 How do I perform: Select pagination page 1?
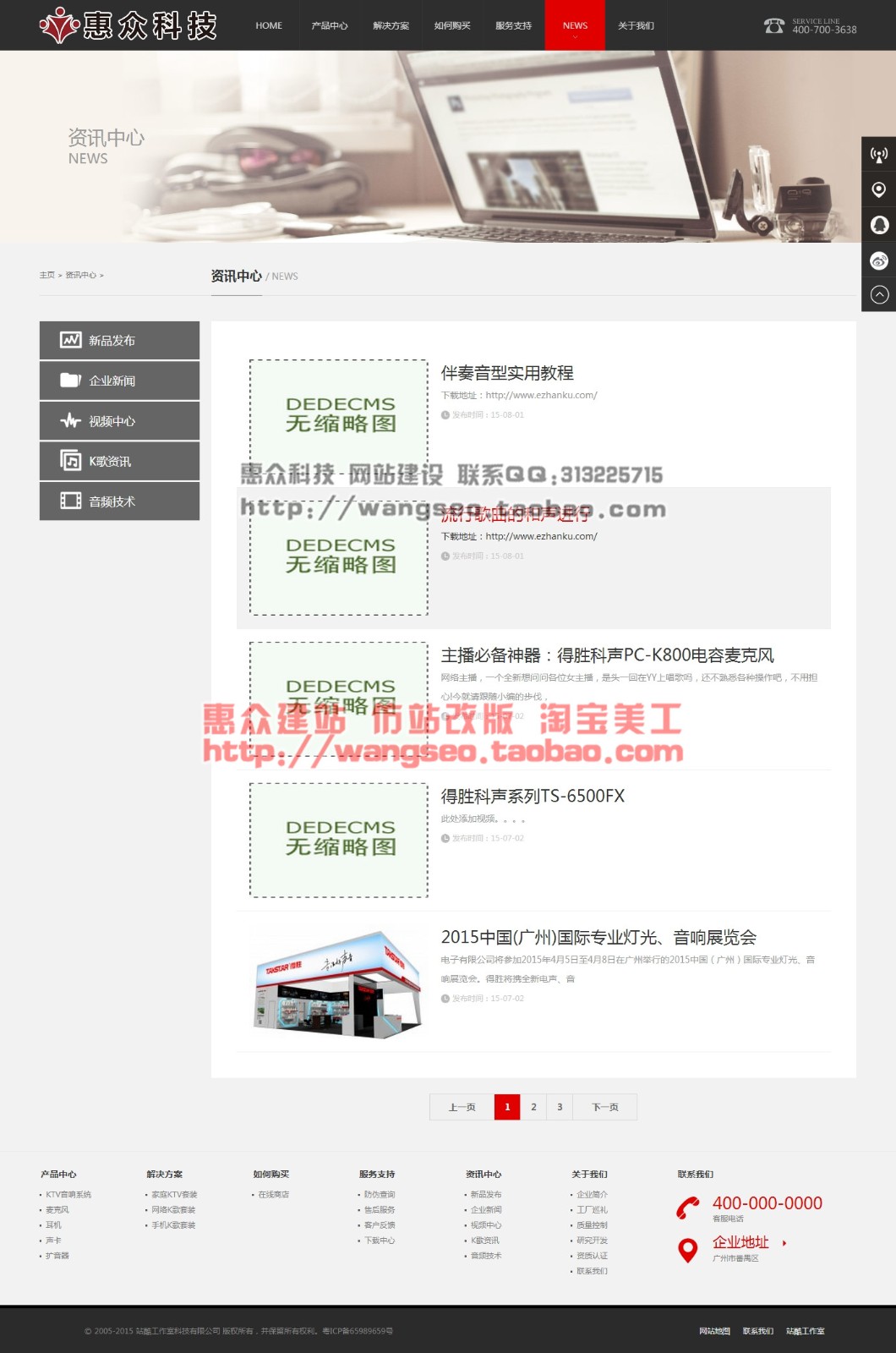pyautogui.click(x=507, y=1107)
